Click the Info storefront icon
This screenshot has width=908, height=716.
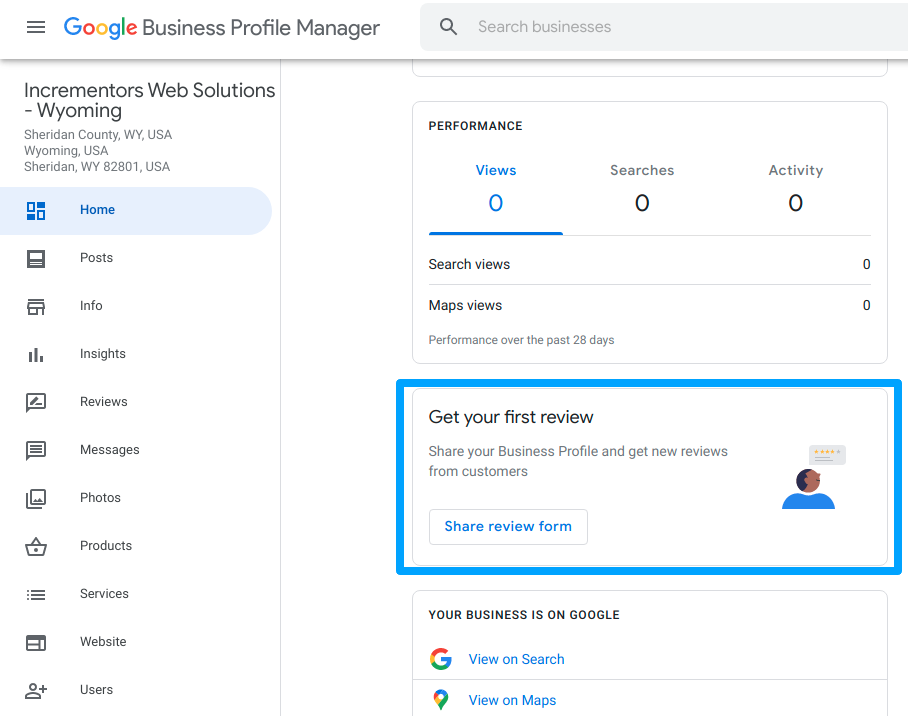click(36, 306)
